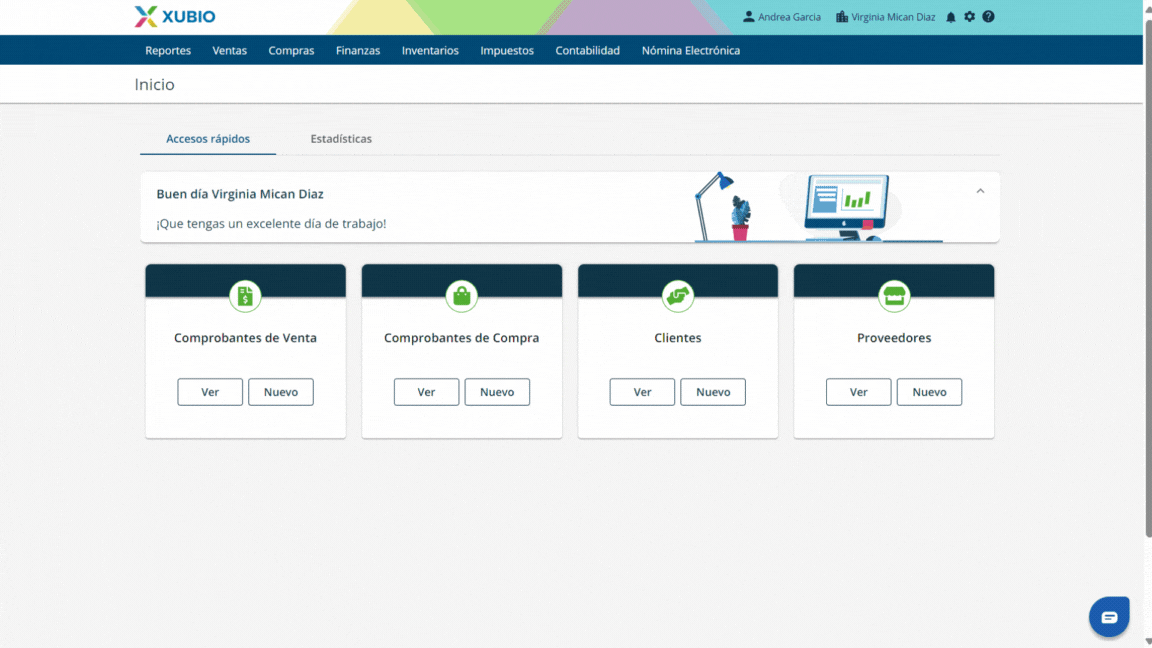Screen dimensions: 1152x648
Task: Select the Accesos rápidos tab
Action: point(208,139)
